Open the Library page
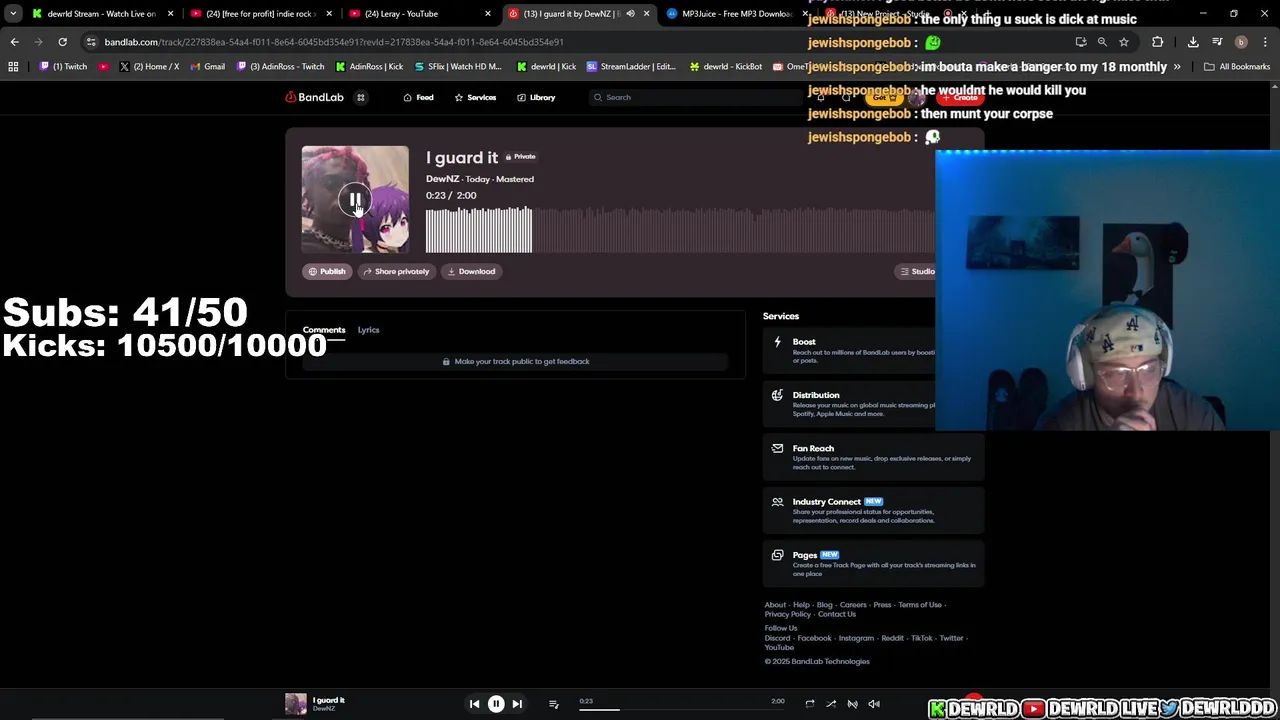The image size is (1280, 720). (536, 97)
